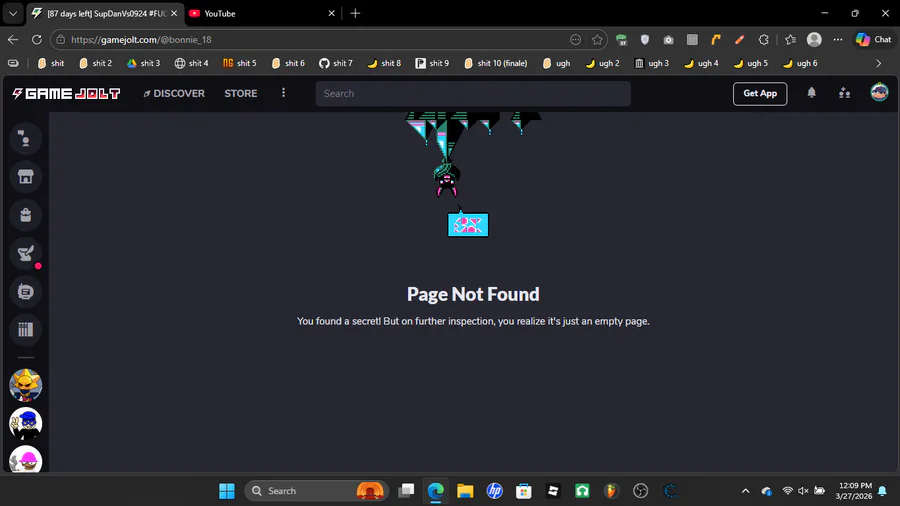This screenshot has height=506, width=900.
Task: Open the chat icon in sidebar
Action: (25, 291)
